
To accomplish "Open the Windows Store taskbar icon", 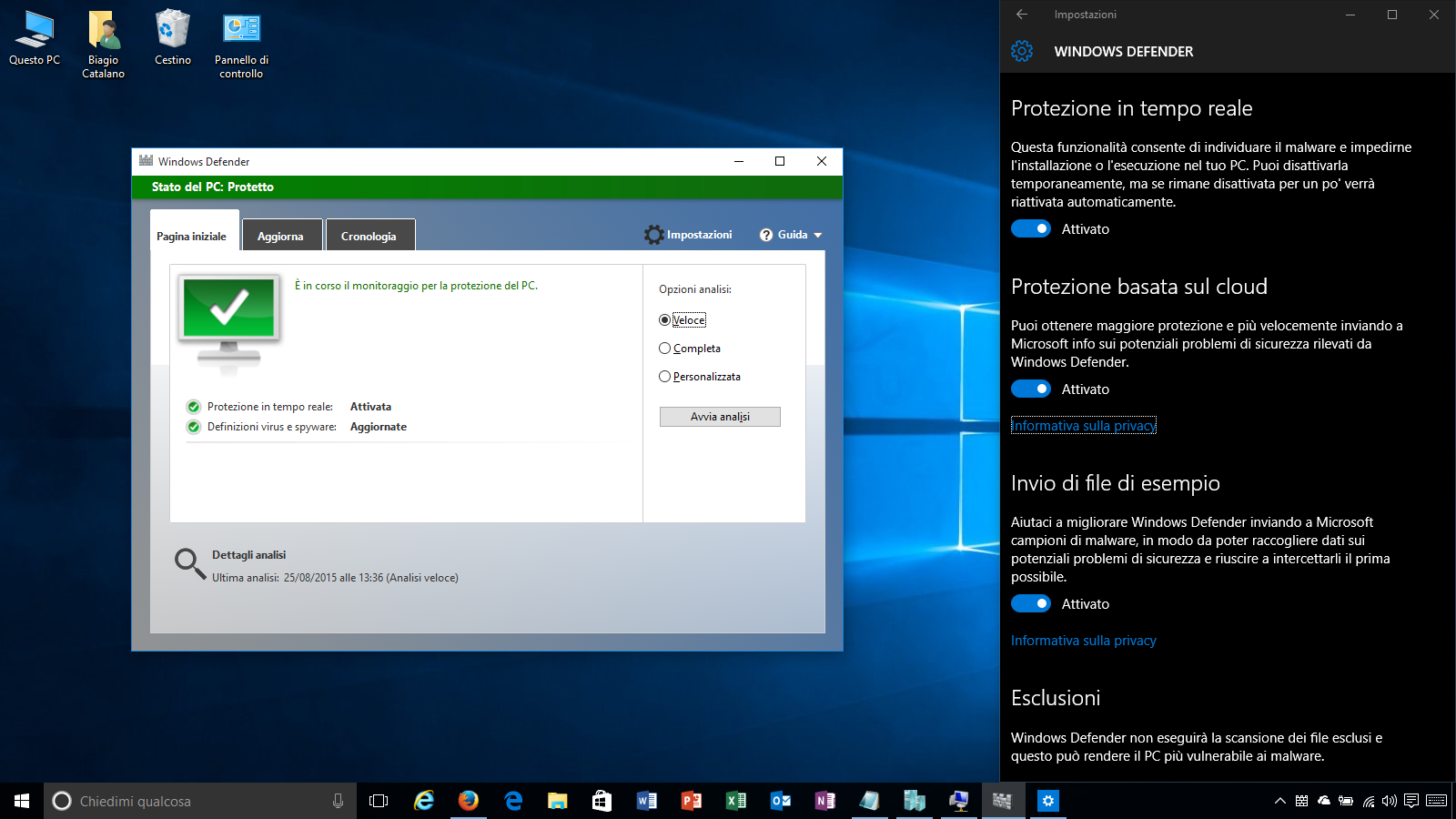I will 602,801.
